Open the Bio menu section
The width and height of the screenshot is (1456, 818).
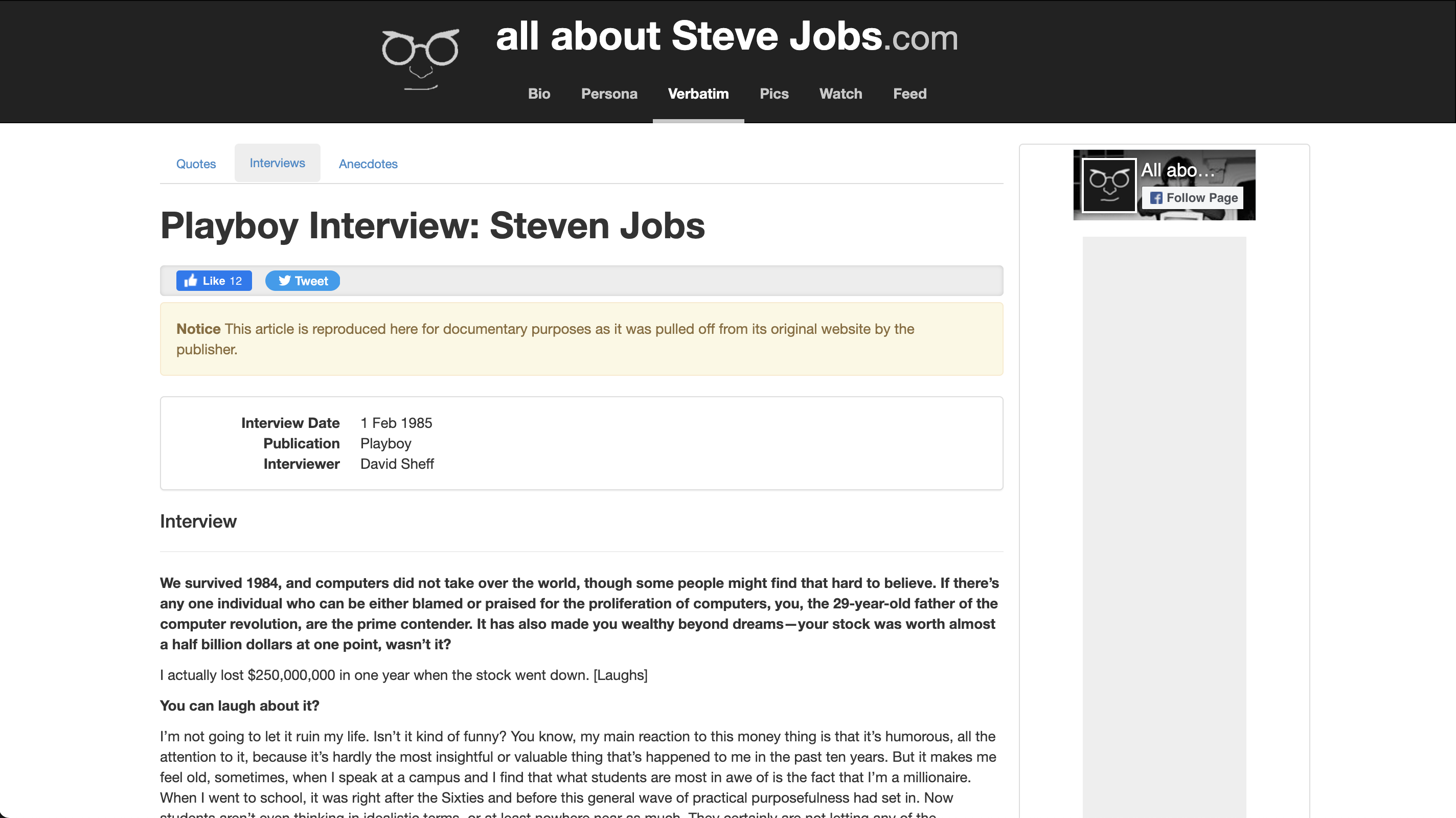[539, 94]
